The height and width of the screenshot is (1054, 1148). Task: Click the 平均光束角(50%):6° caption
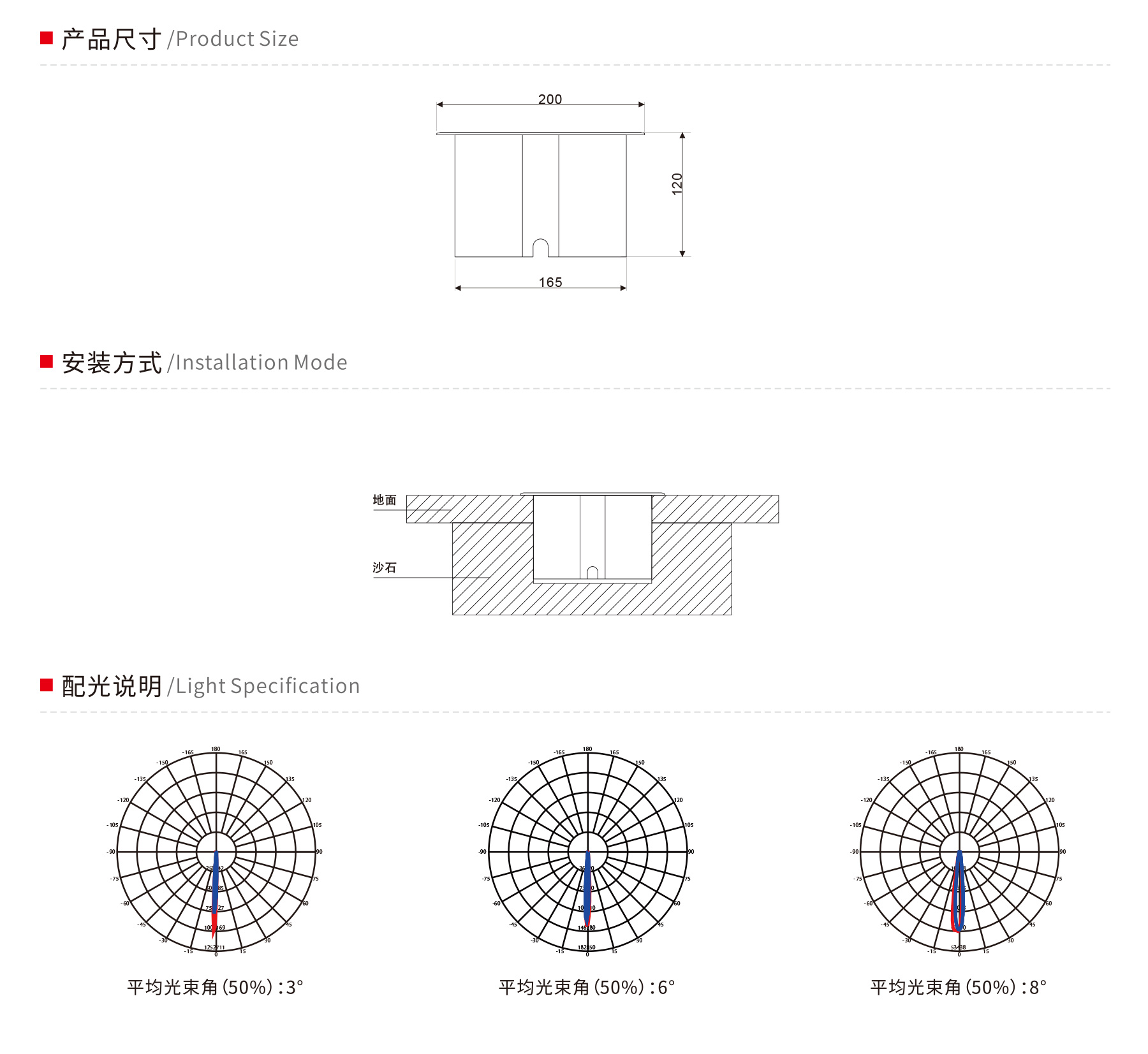pyautogui.click(x=587, y=987)
